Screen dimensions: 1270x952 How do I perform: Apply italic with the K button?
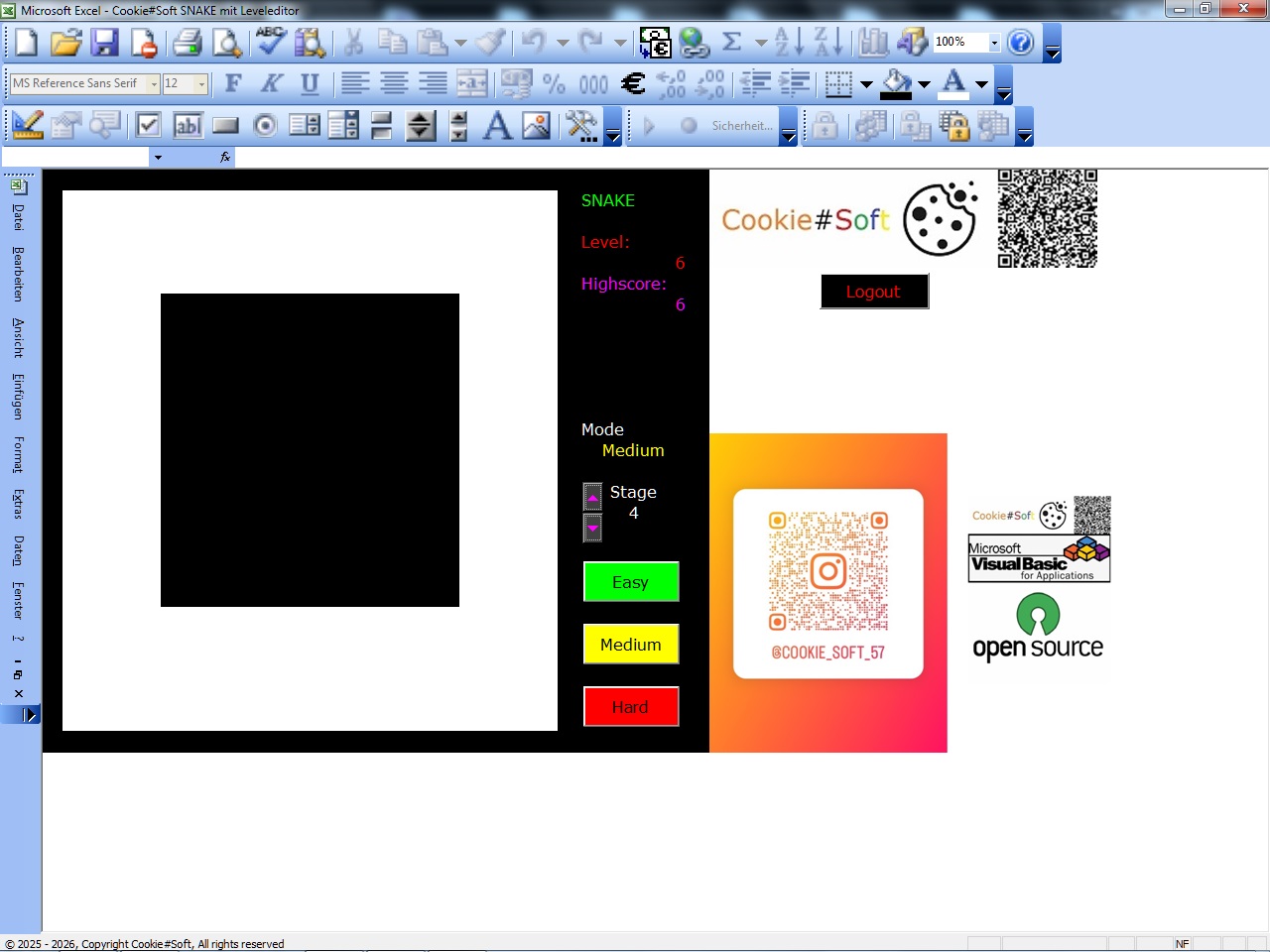coord(271,83)
